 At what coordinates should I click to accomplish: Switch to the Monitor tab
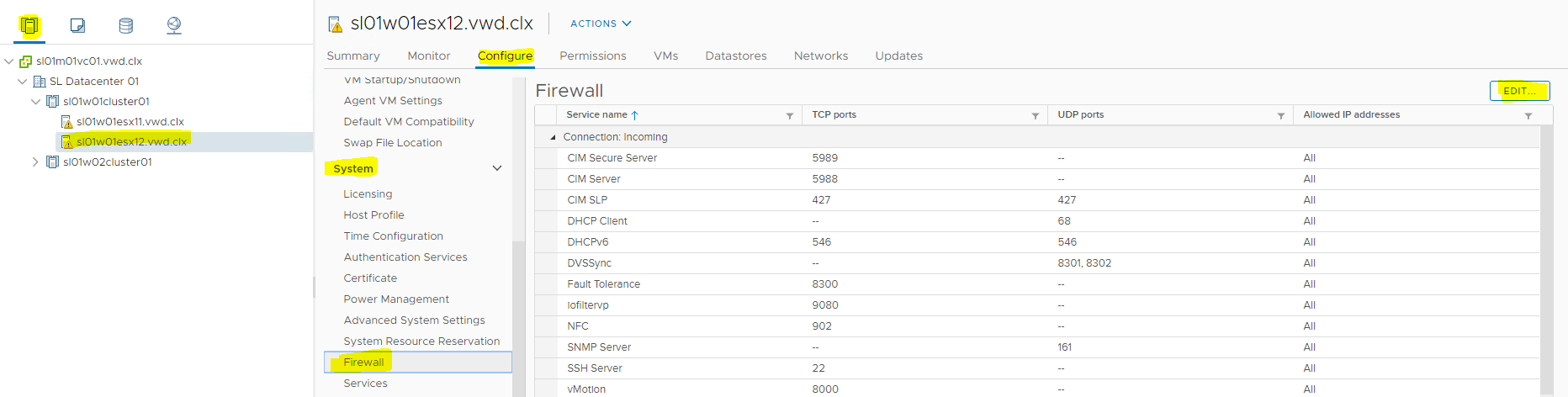(429, 56)
